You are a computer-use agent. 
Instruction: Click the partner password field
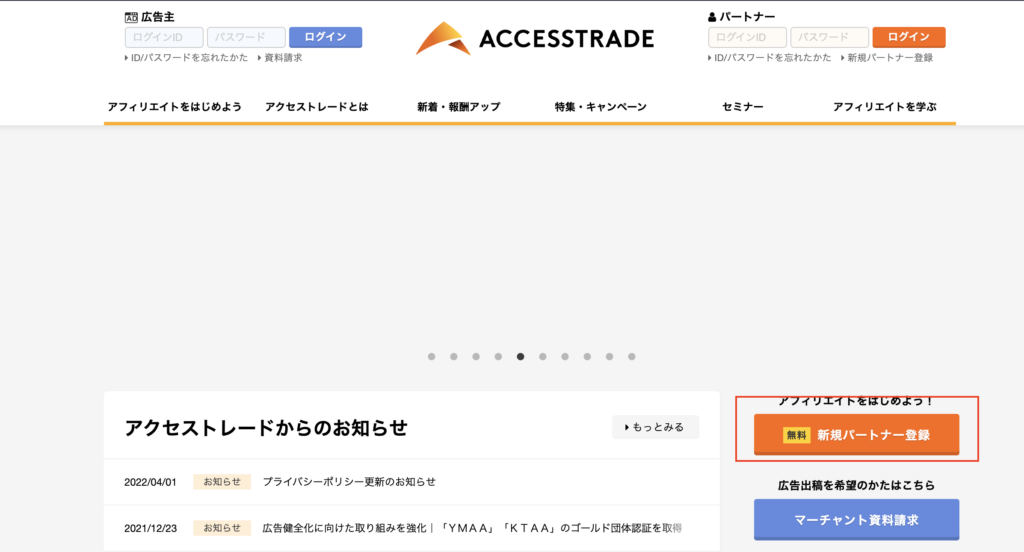point(829,37)
